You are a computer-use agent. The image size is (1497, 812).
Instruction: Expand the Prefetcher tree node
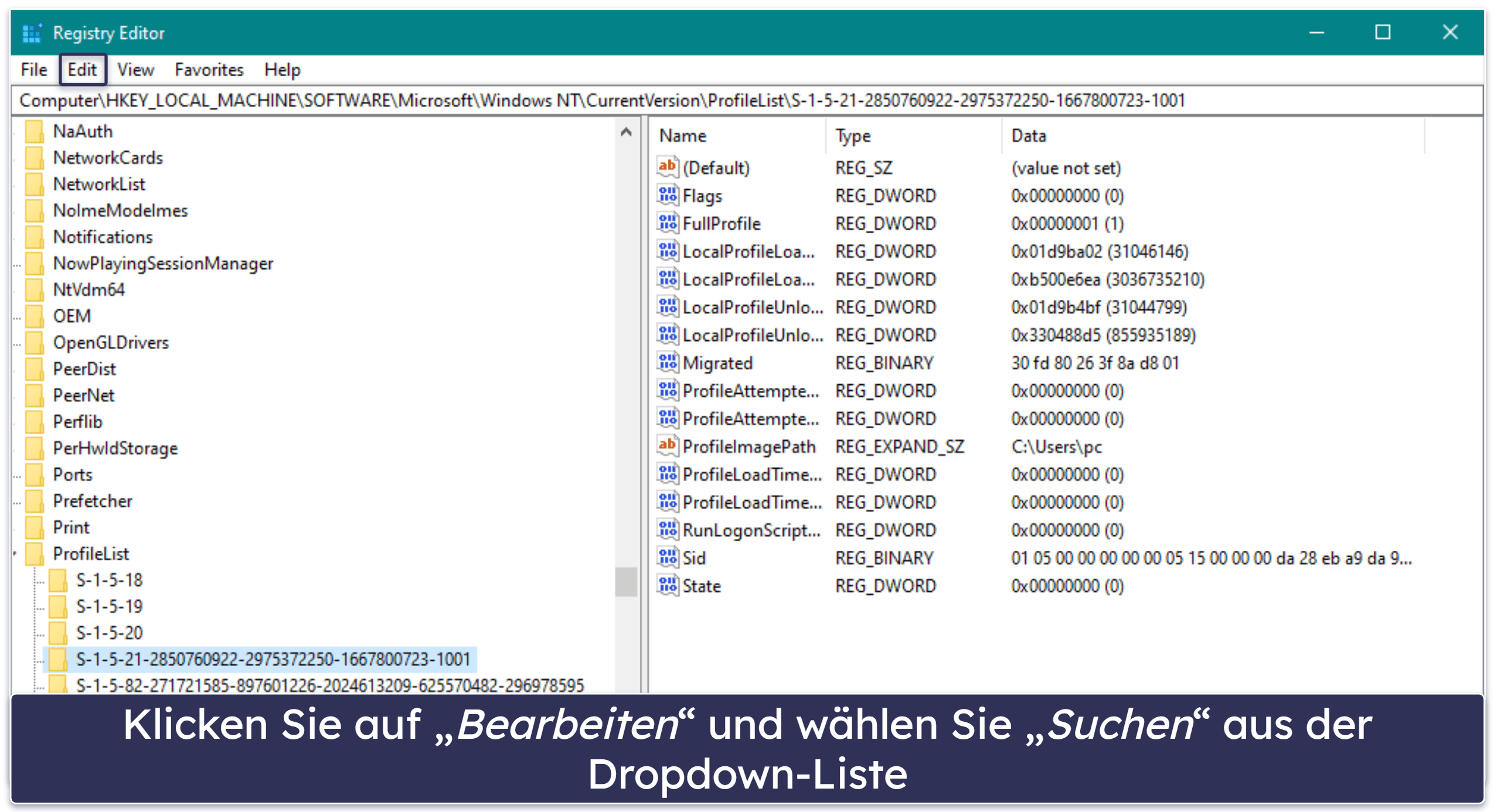17,502
